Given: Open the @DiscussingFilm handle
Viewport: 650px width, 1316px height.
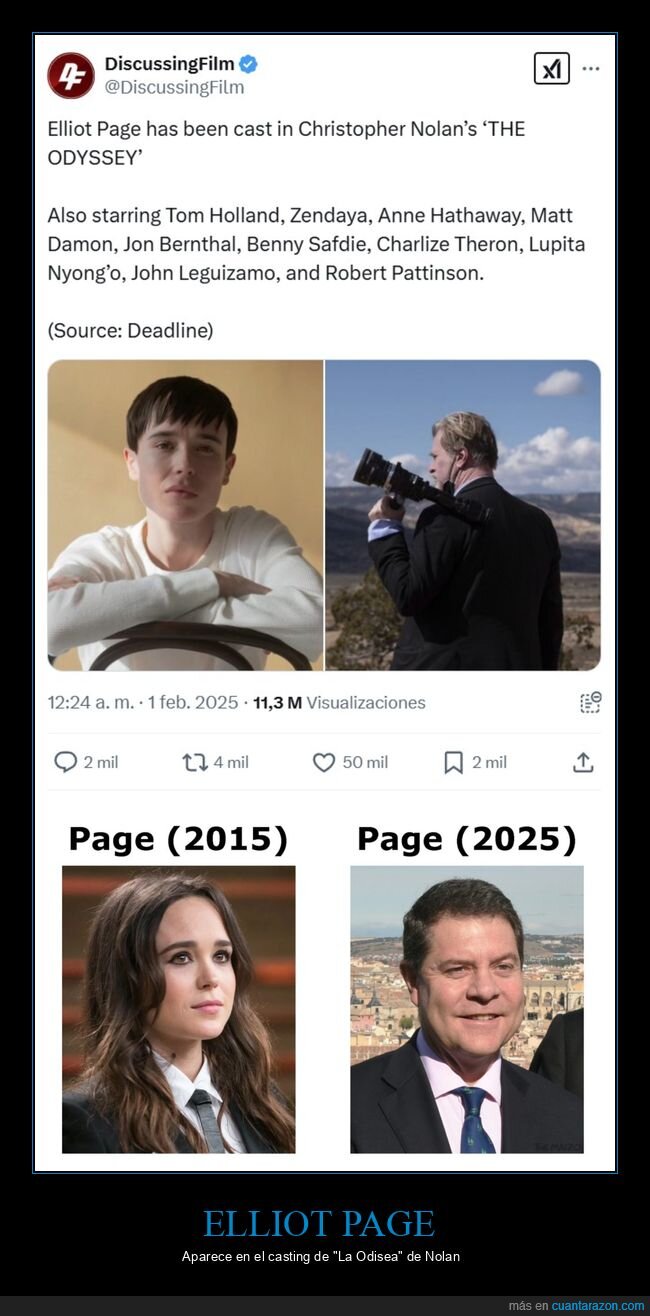Looking at the screenshot, I should point(174,87).
